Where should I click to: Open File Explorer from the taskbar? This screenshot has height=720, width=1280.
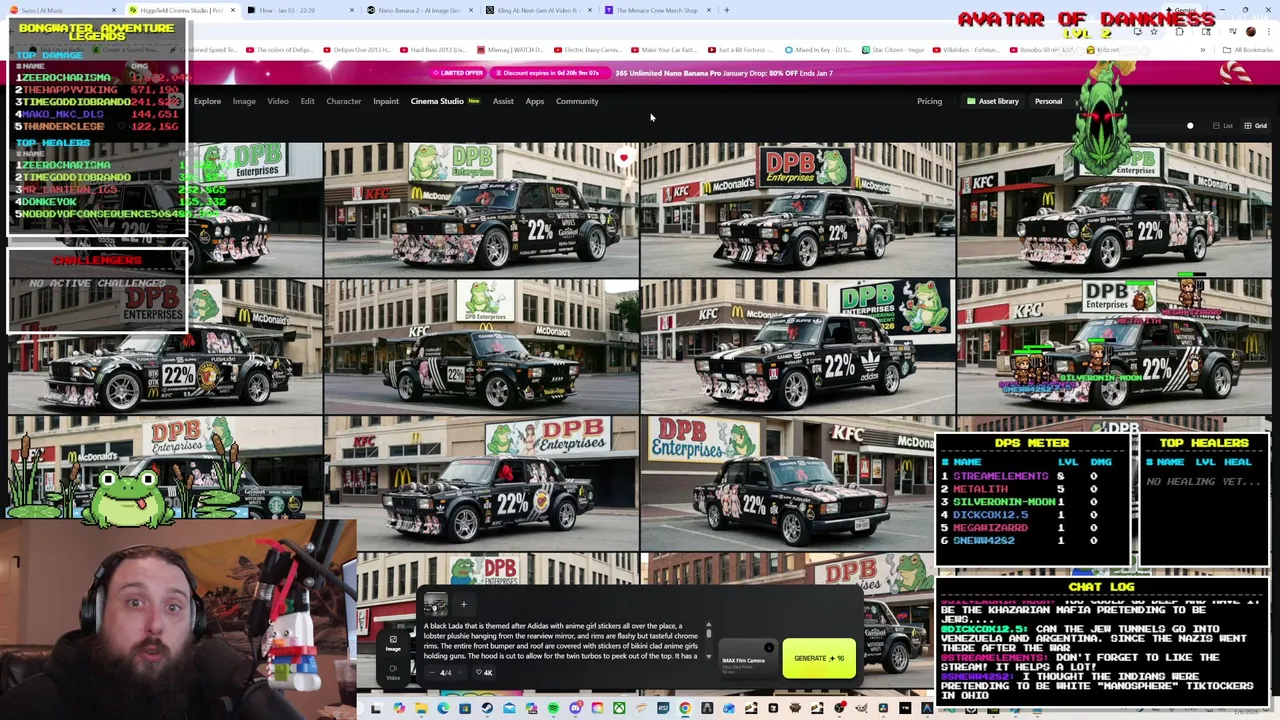click(421, 709)
